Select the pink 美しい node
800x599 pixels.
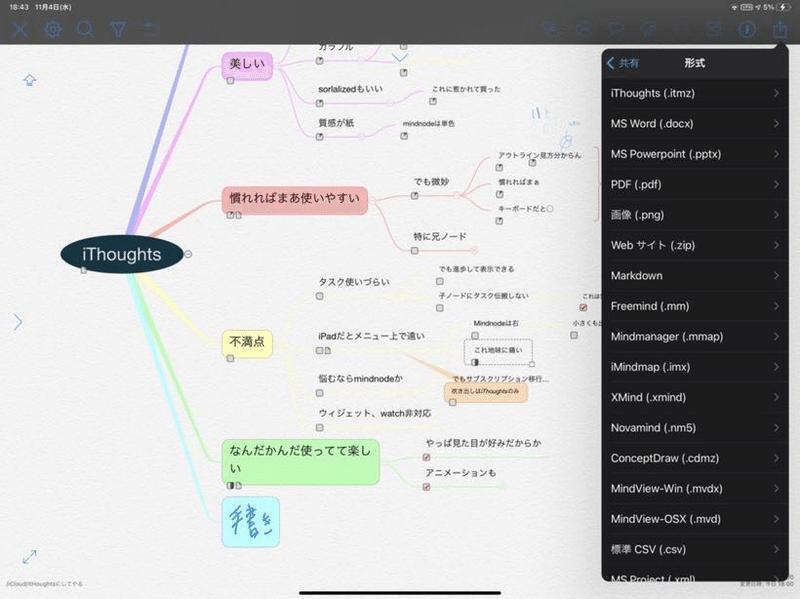(247, 65)
